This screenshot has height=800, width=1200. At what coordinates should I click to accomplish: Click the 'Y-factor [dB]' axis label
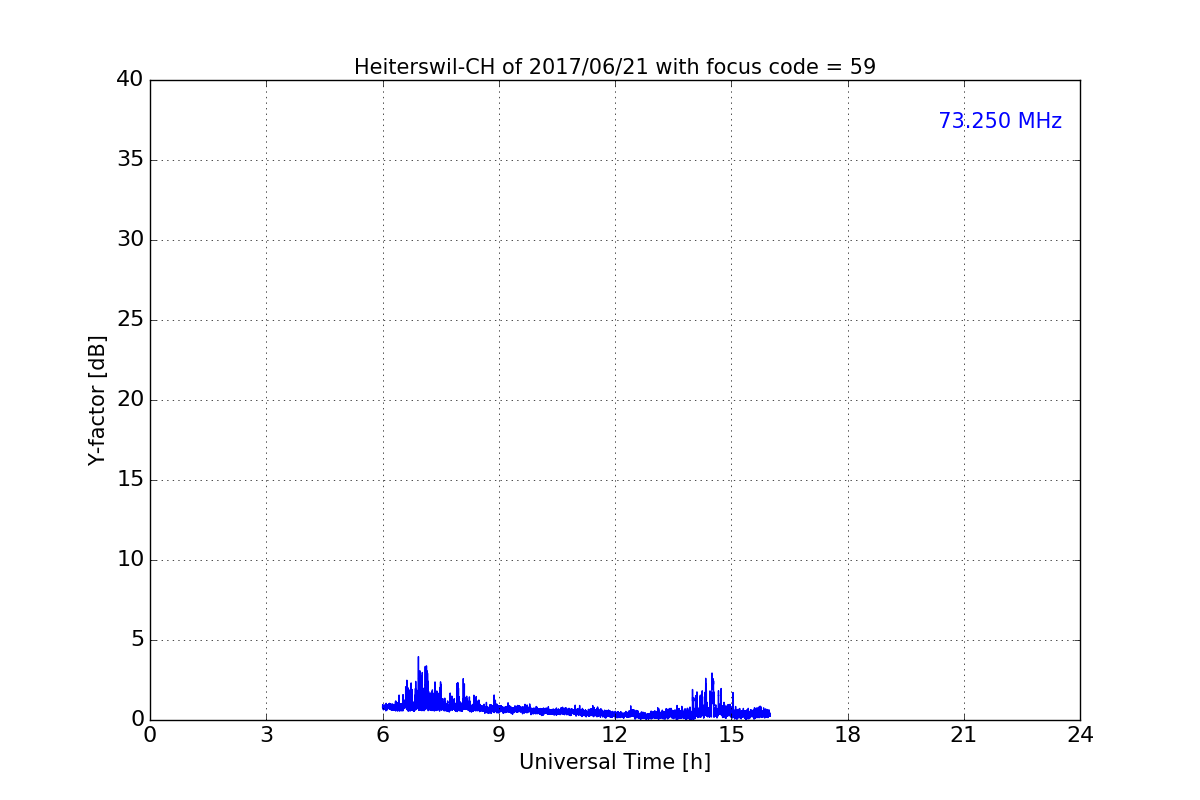pyautogui.click(x=97, y=400)
